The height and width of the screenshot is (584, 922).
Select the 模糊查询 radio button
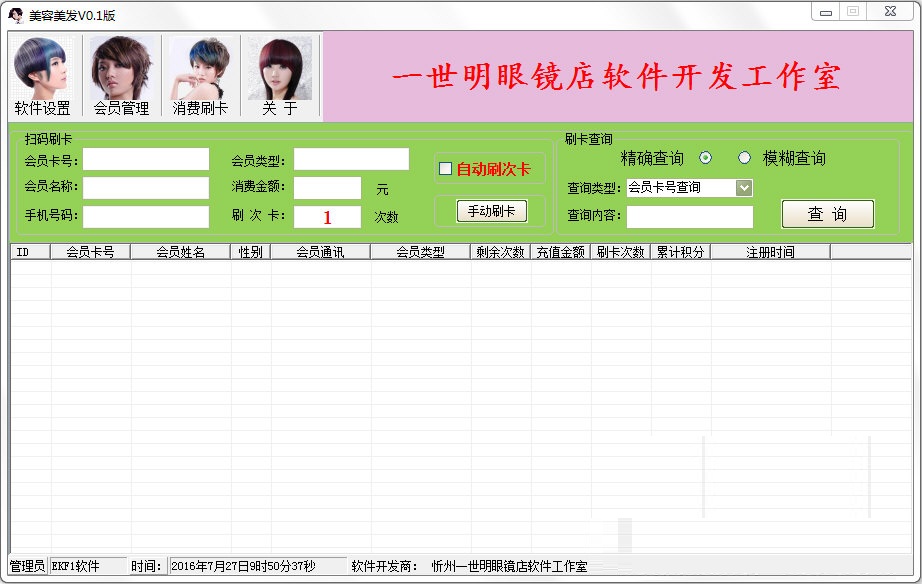tap(744, 158)
